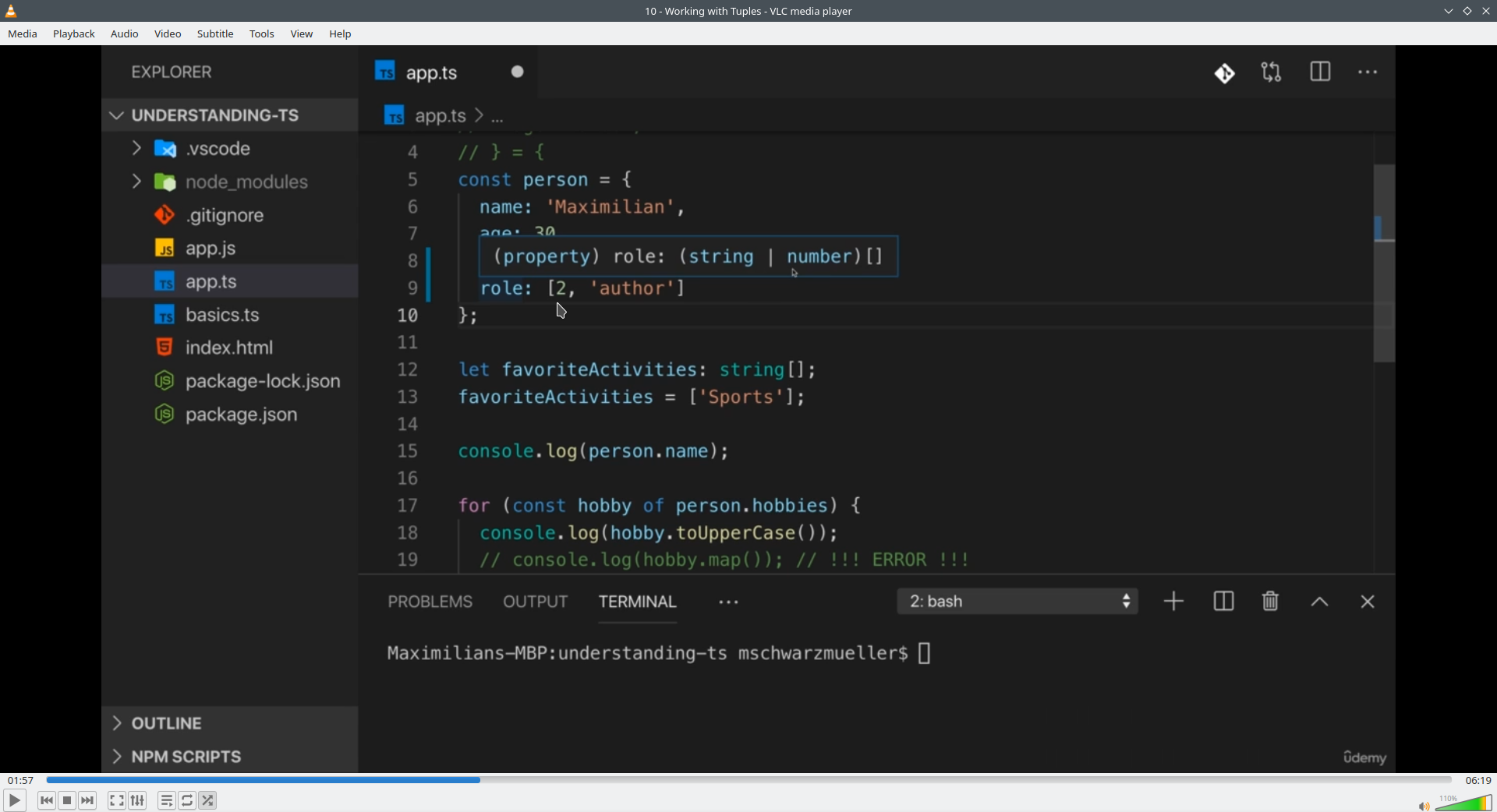The height and width of the screenshot is (812, 1497).
Task: Create a new terminal with plus icon
Action: (1174, 602)
